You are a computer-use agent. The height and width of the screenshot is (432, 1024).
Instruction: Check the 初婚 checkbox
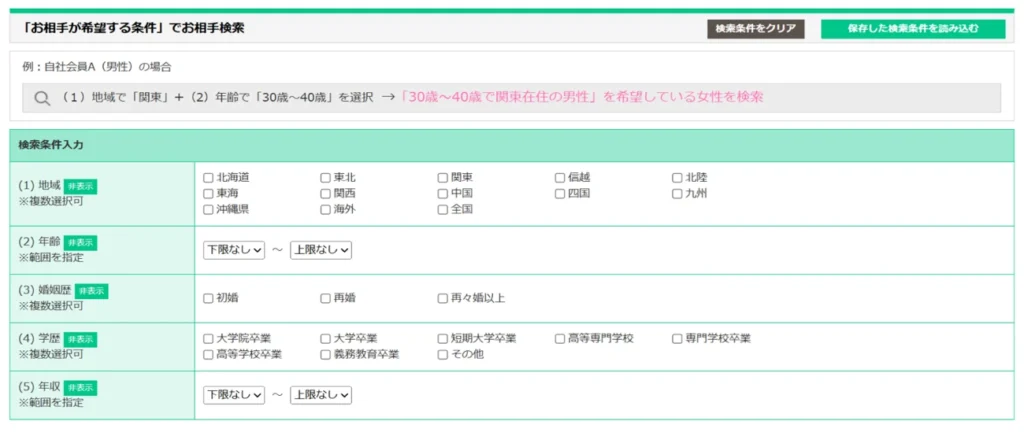coord(208,299)
